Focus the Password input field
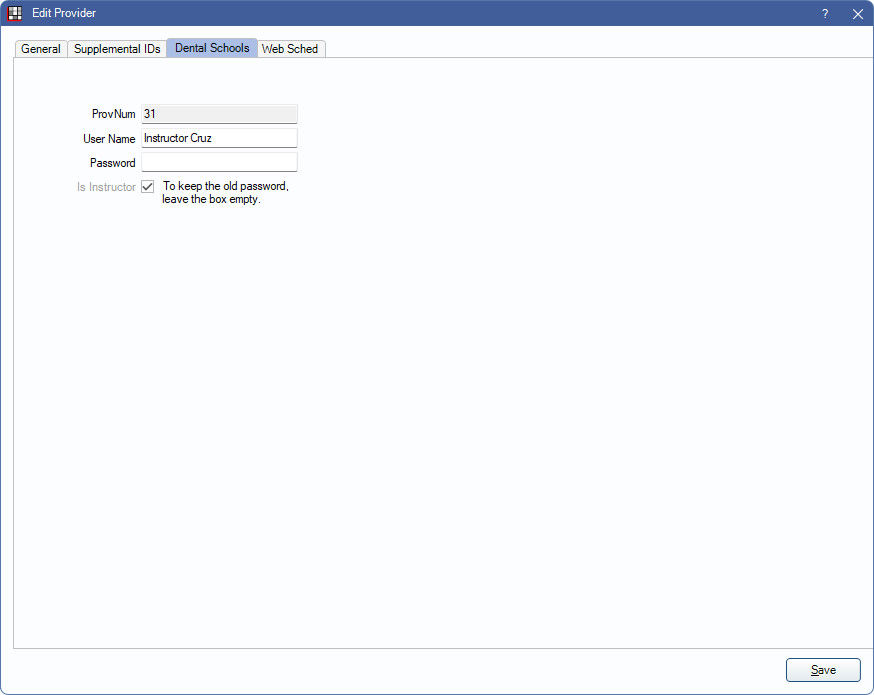This screenshot has height=695, width=874. [x=219, y=162]
